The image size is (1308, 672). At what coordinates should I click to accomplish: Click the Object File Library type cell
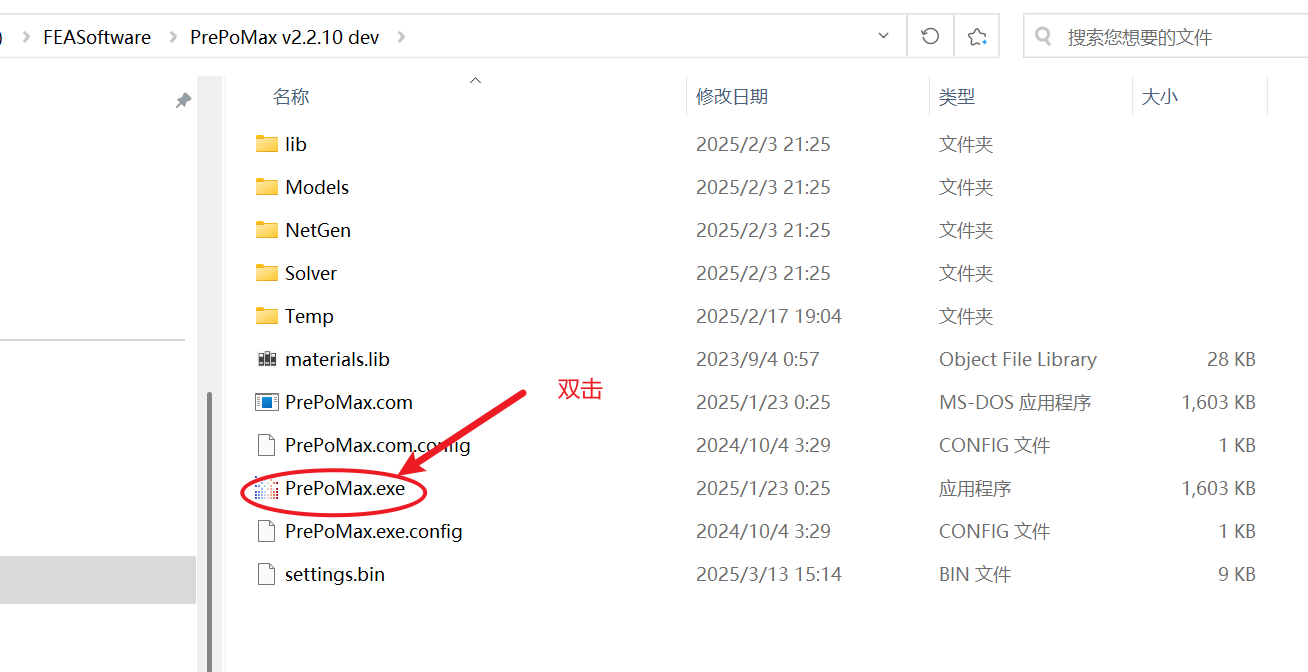coord(1018,359)
